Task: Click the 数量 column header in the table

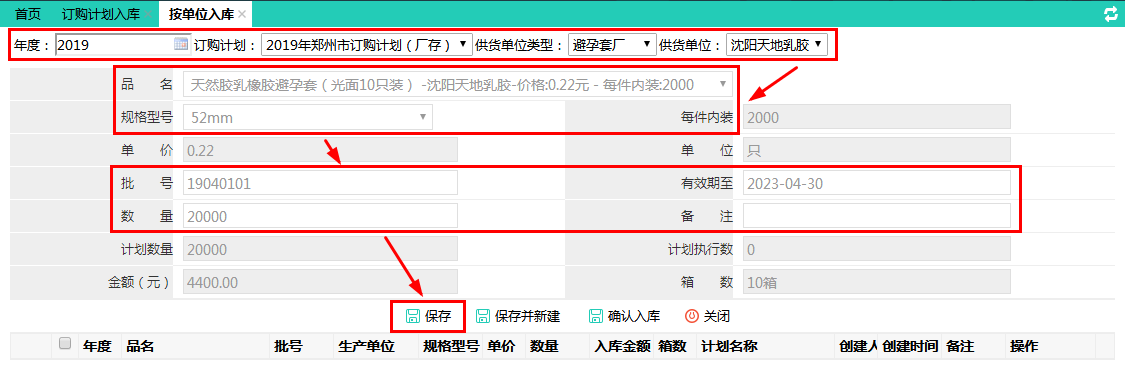Action: 545,347
